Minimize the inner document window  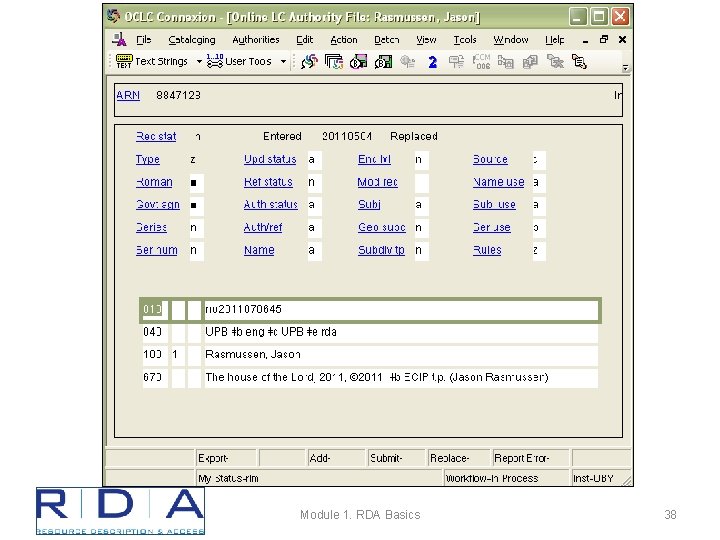[585, 40]
